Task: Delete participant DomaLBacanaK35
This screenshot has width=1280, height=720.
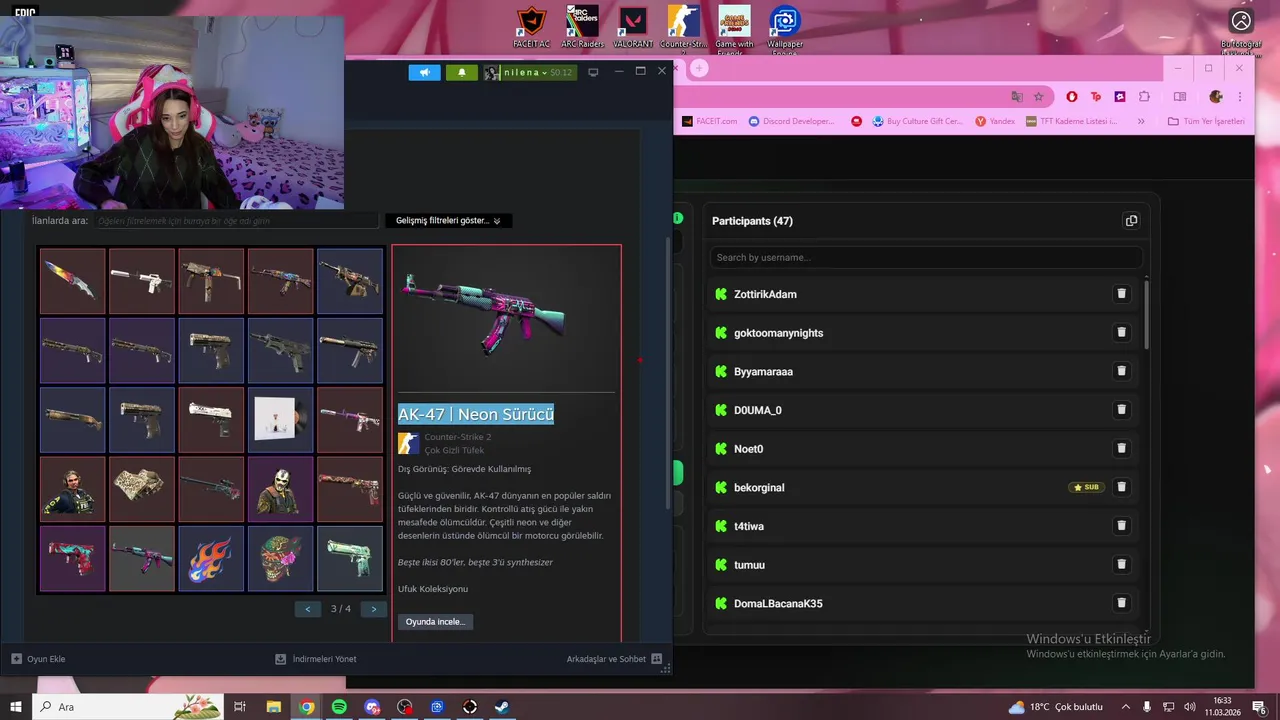Action: tap(1121, 603)
